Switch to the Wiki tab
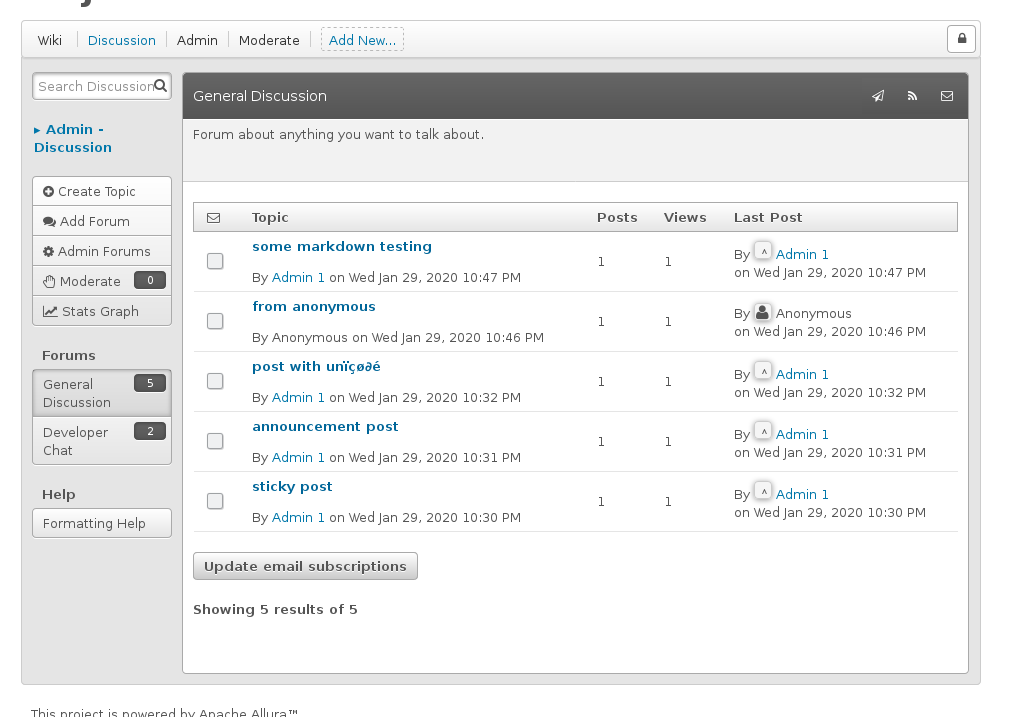 50,40
